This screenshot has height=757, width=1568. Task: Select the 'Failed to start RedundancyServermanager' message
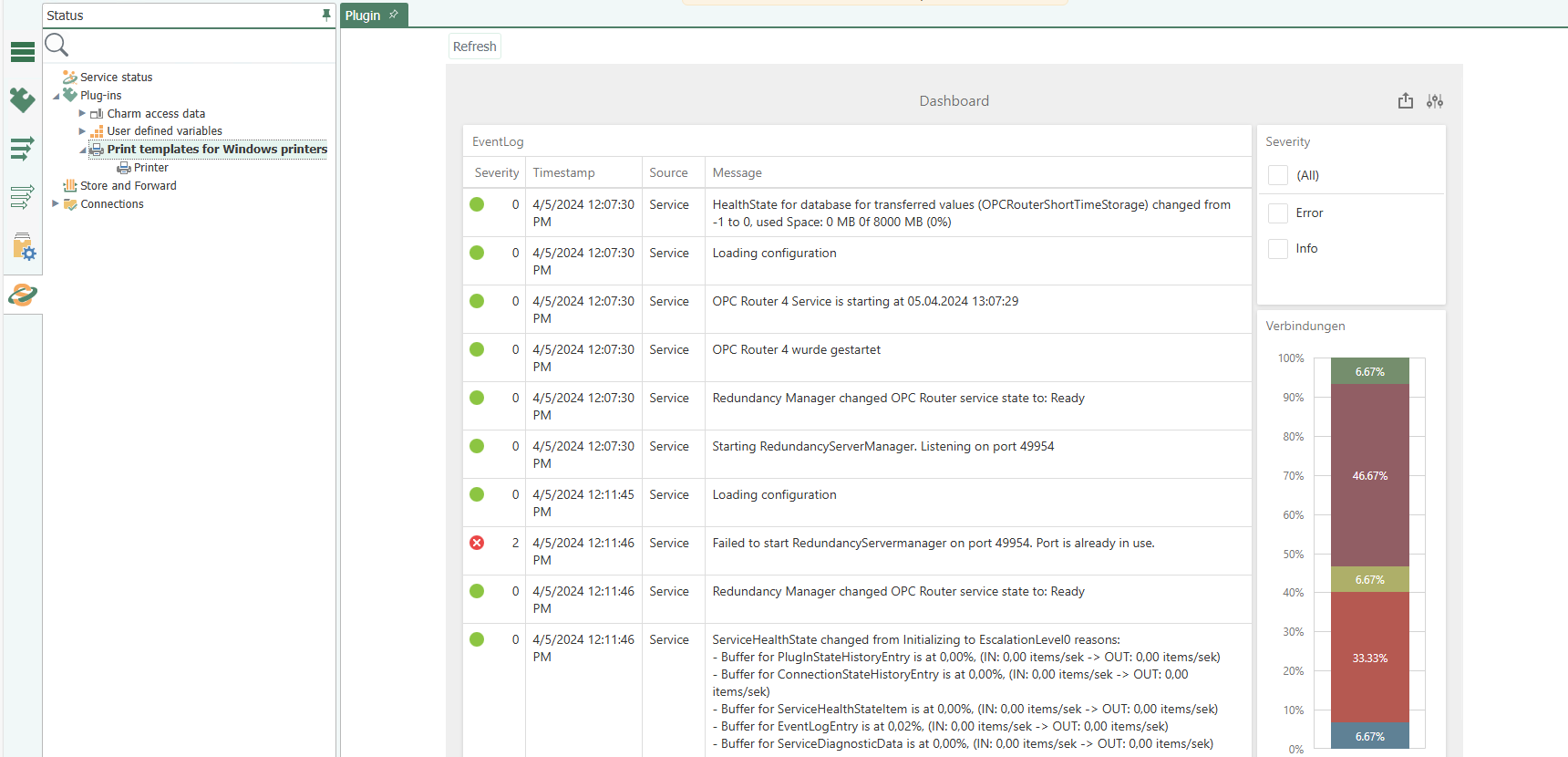(934, 543)
